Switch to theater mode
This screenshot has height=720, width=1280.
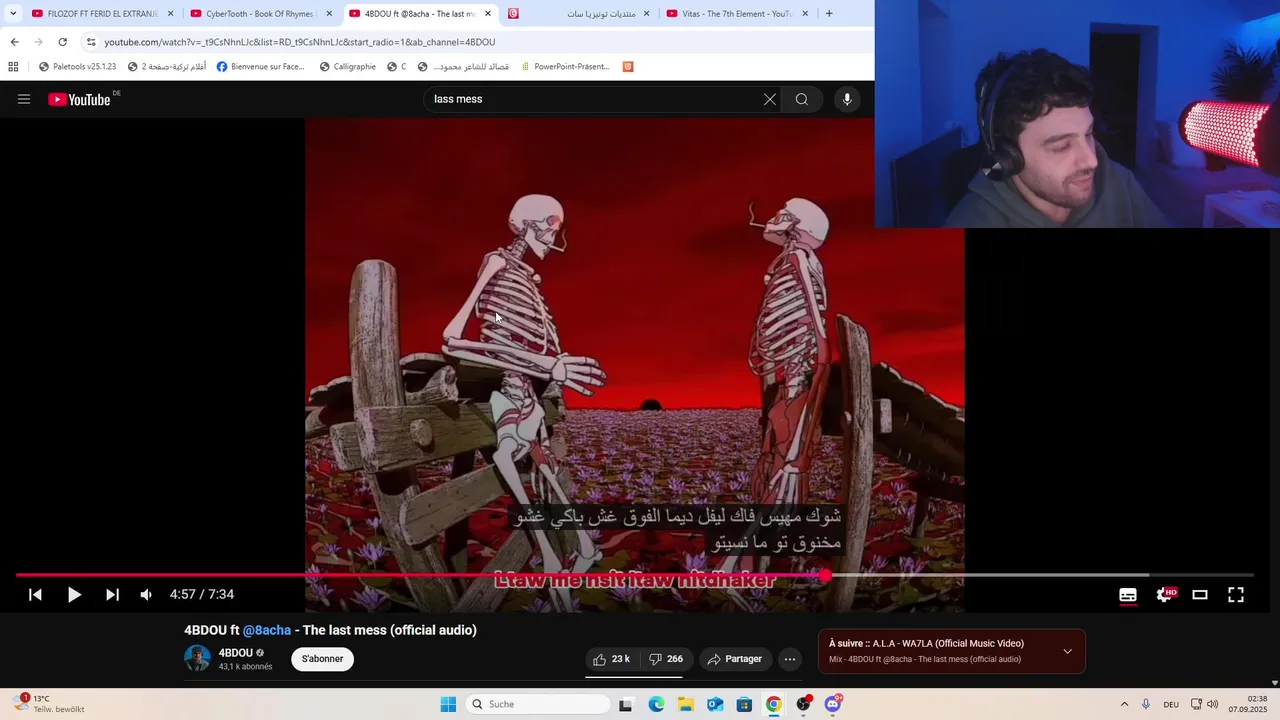pos(1200,594)
